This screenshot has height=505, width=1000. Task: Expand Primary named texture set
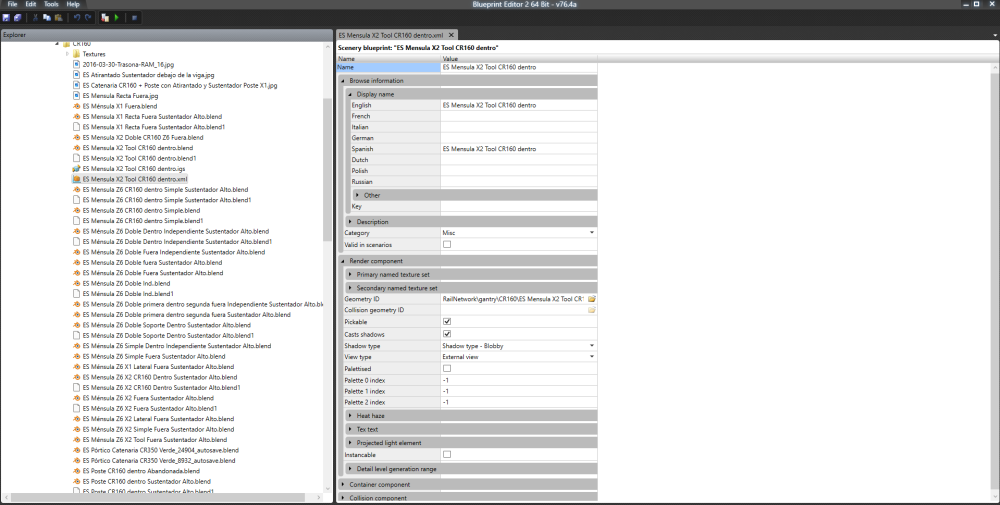click(350, 275)
